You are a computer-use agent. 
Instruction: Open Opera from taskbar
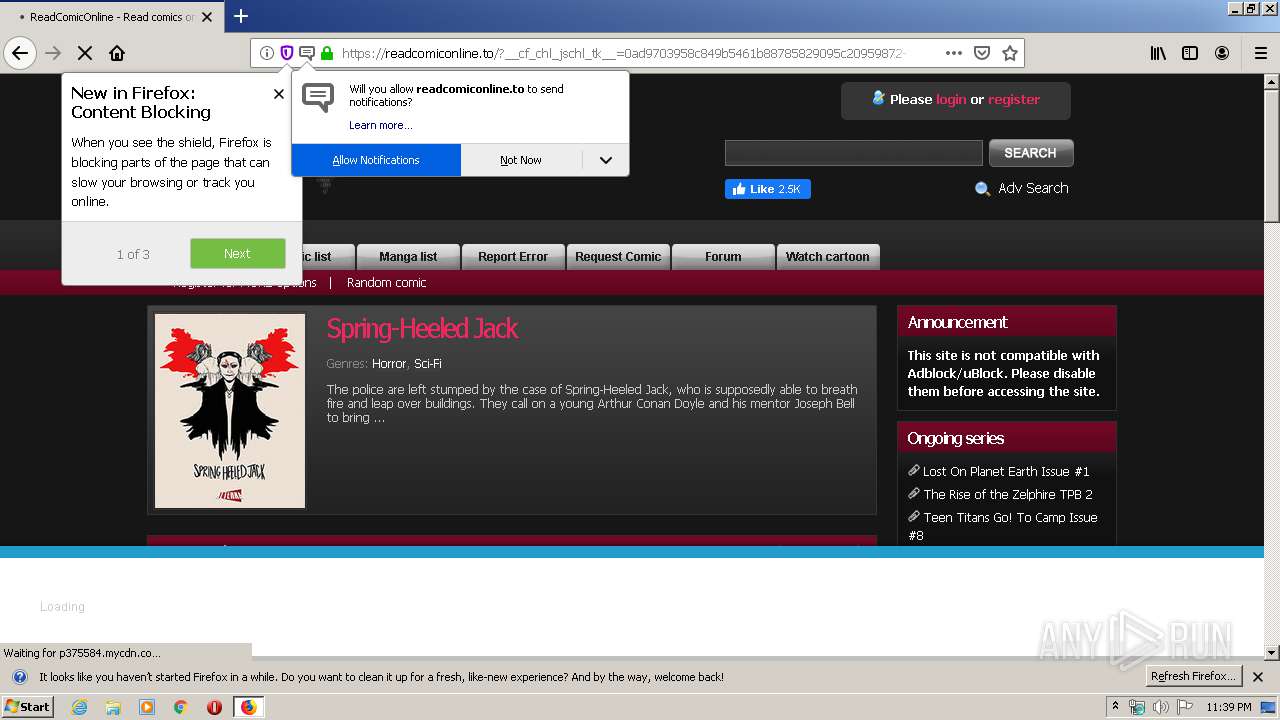(x=214, y=707)
